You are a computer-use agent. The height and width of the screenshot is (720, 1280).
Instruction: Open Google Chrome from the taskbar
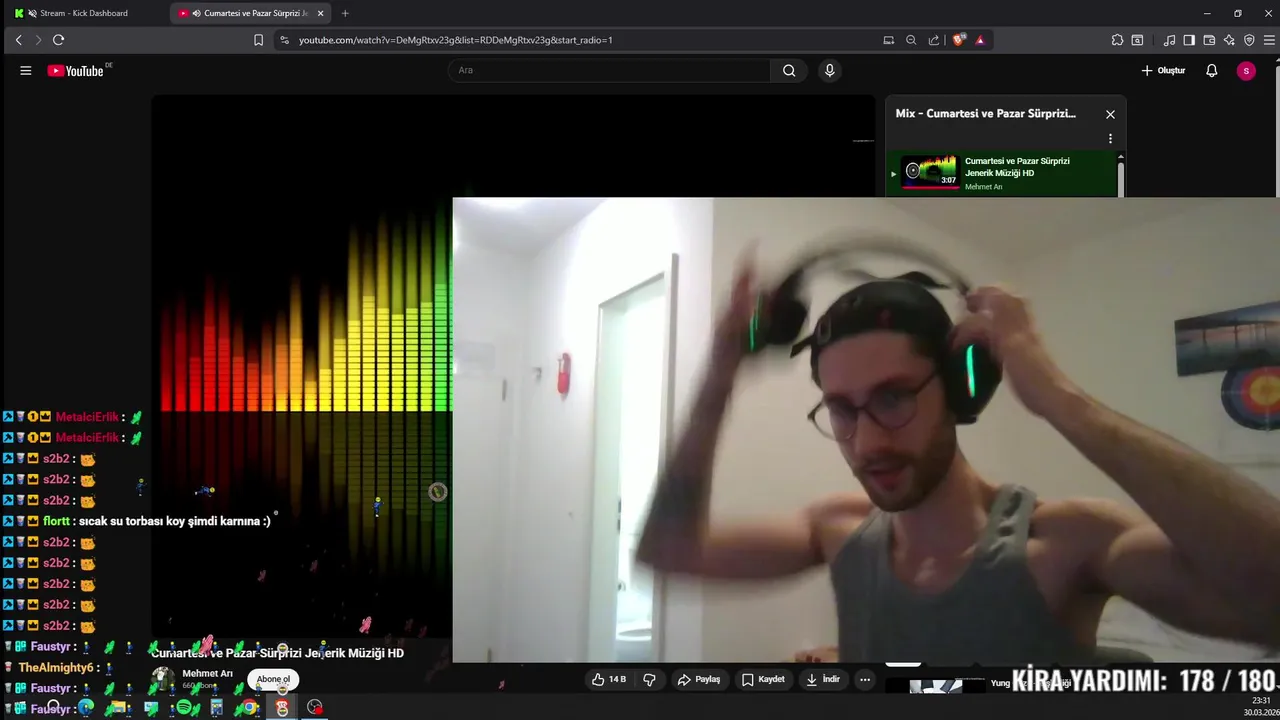coord(249,708)
